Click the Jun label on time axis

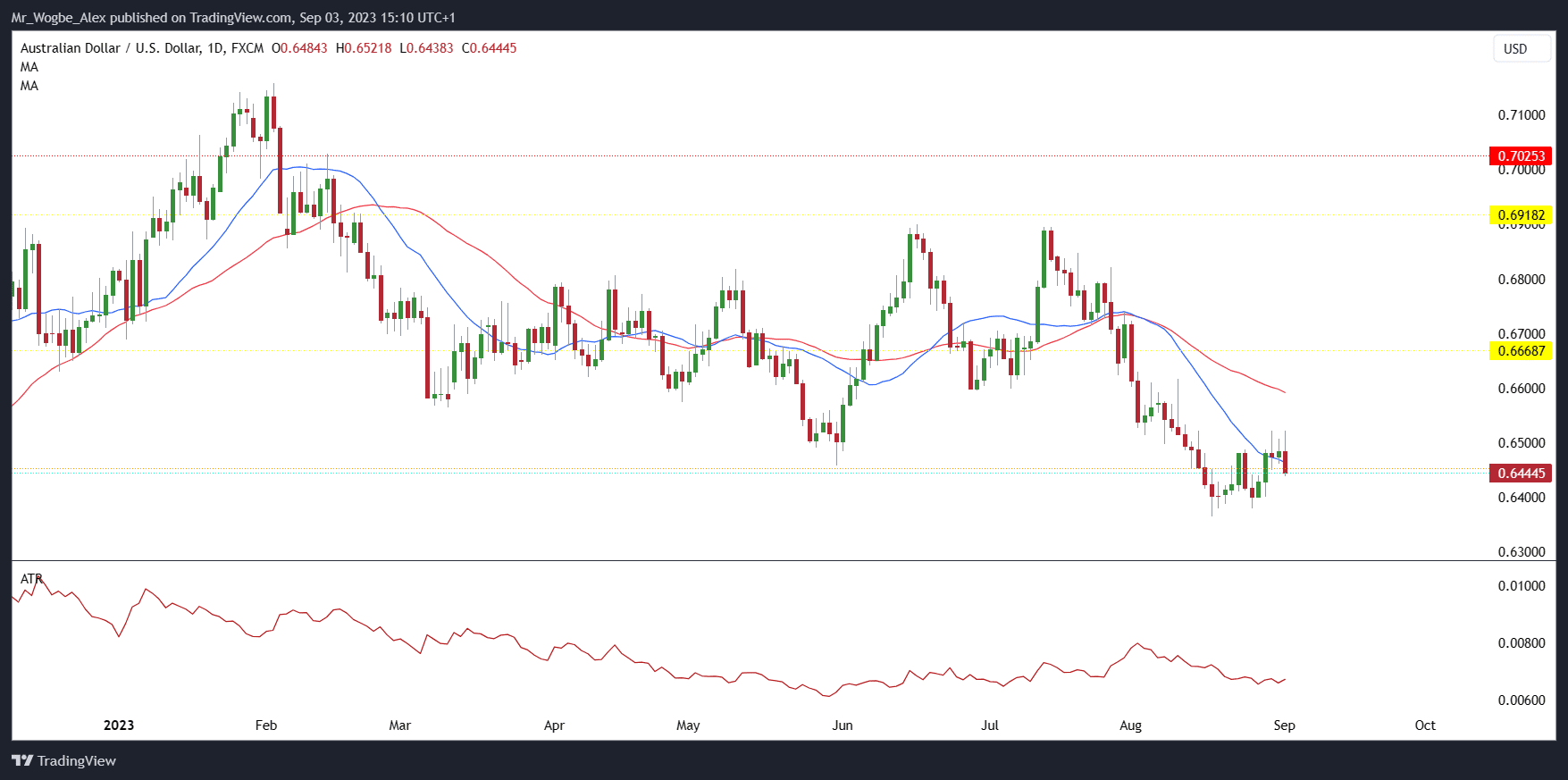tap(843, 725)
